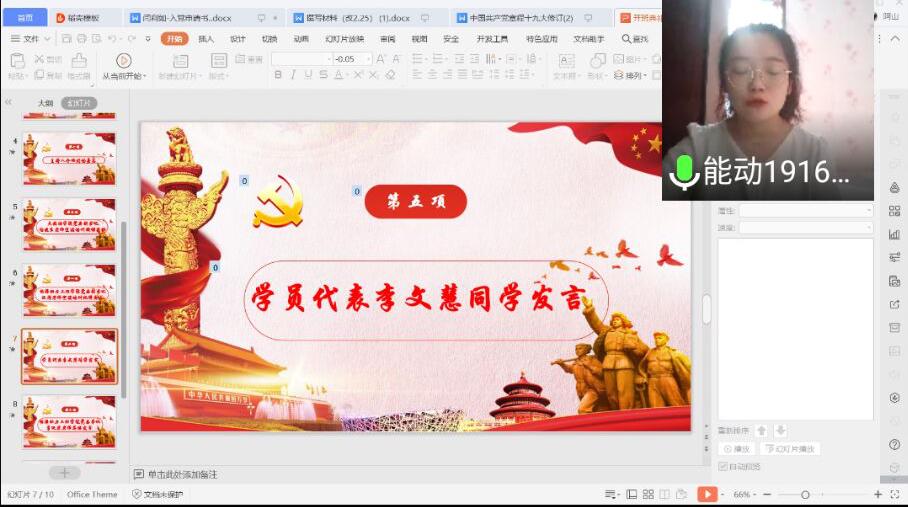Fit slide to window icon
The image size is (908, 507).
click(895, 494)
